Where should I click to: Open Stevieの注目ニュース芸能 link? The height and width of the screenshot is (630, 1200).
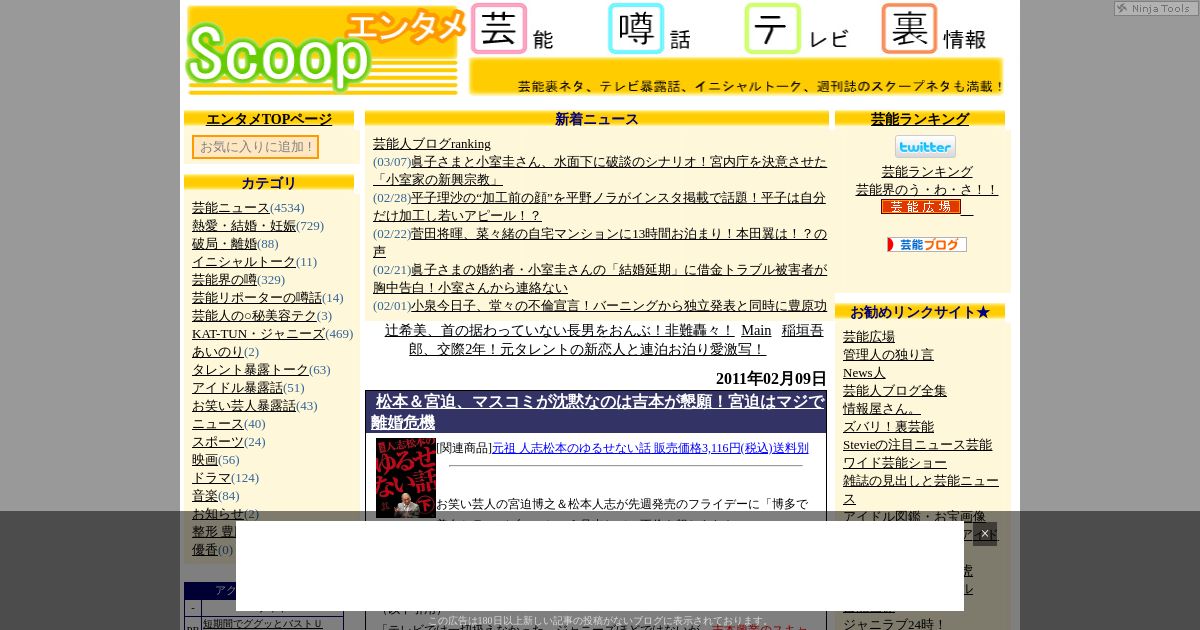[x=918, y=445]
